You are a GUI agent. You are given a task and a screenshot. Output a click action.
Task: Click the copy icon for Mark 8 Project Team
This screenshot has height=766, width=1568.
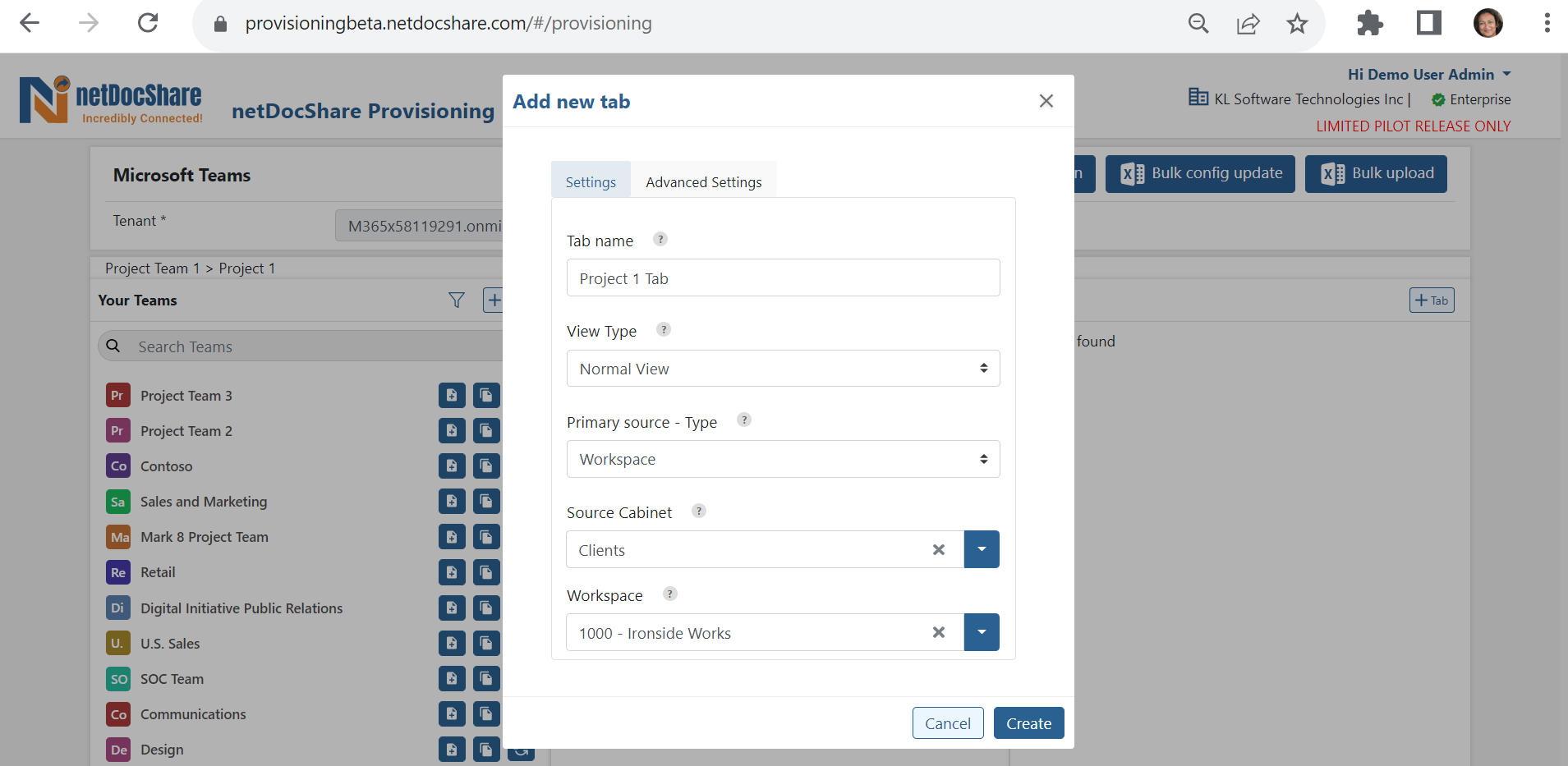pyautogui.click(x=486, y=536)
